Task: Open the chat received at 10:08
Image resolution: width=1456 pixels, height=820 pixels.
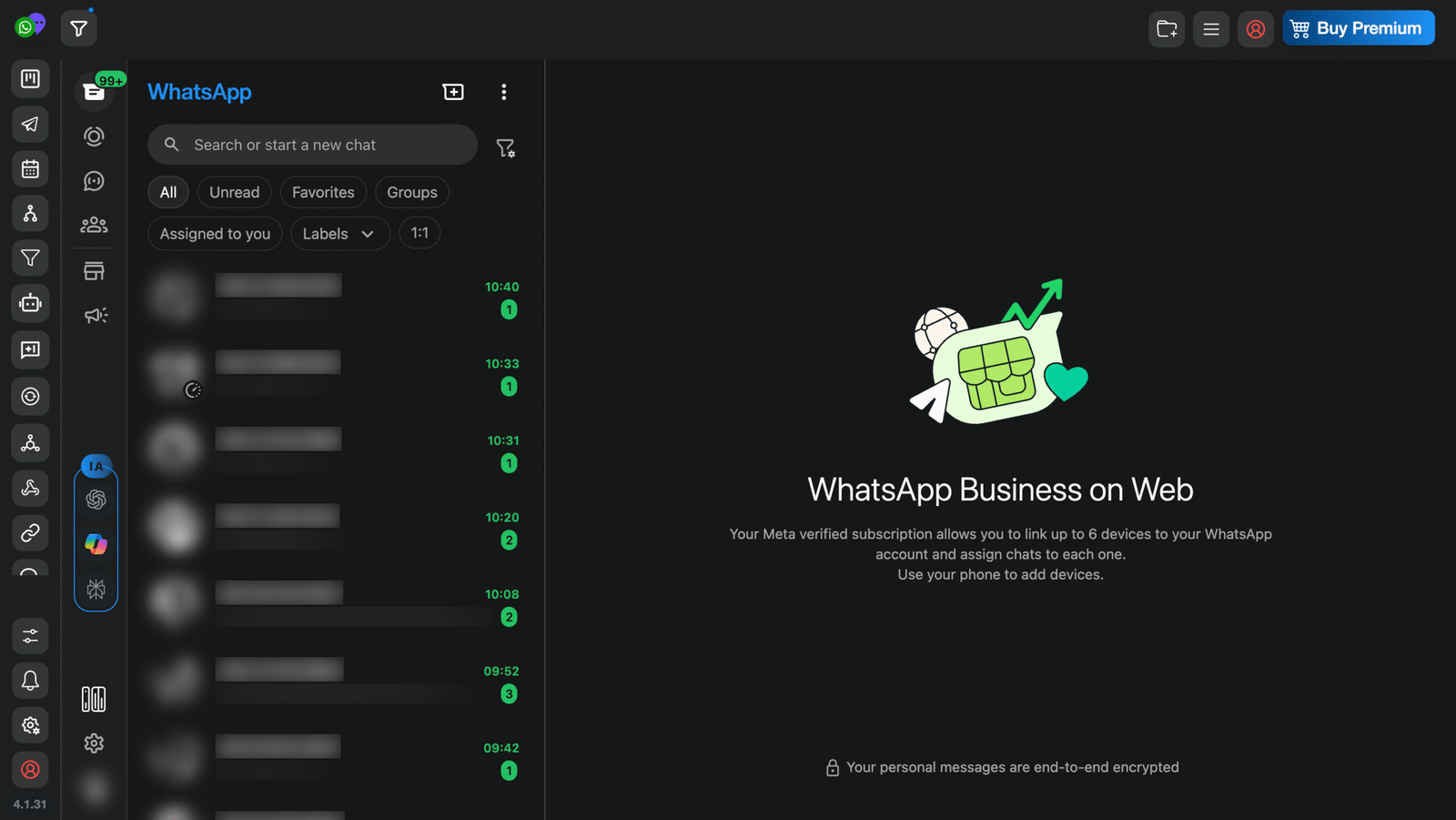Action: click(x=336, y=604)
